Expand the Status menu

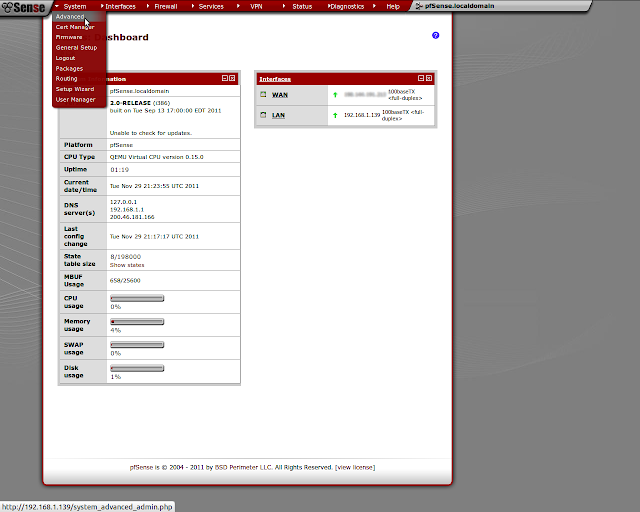302,7
